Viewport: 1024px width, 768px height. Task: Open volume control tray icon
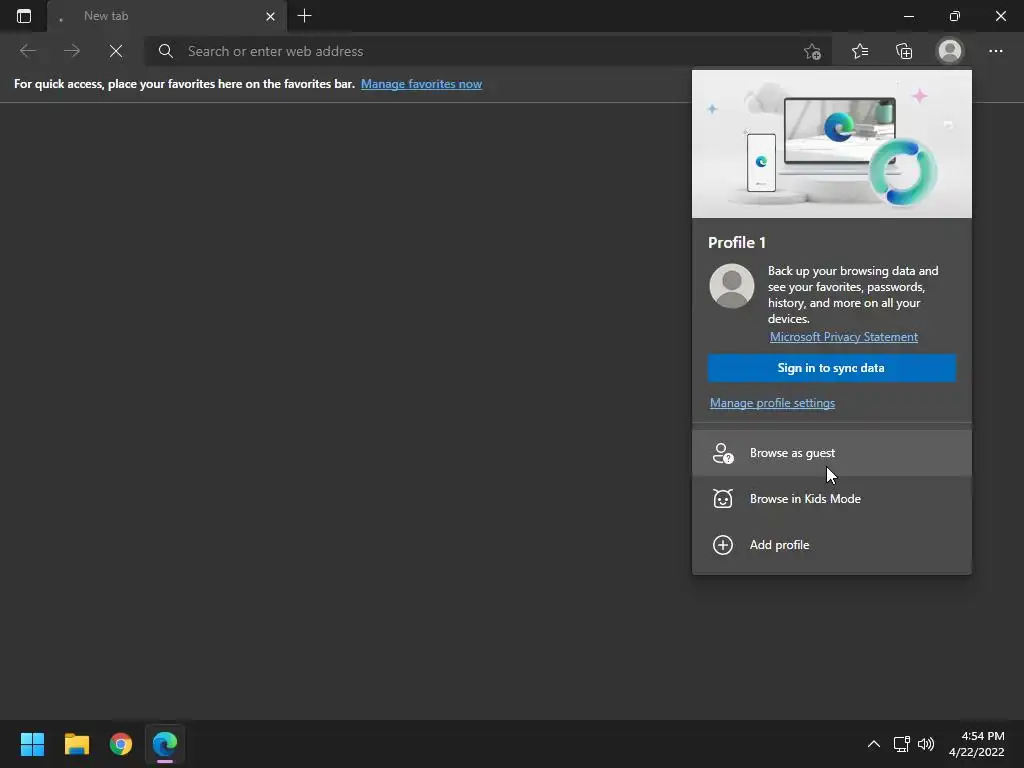click(x=926, y=744)
